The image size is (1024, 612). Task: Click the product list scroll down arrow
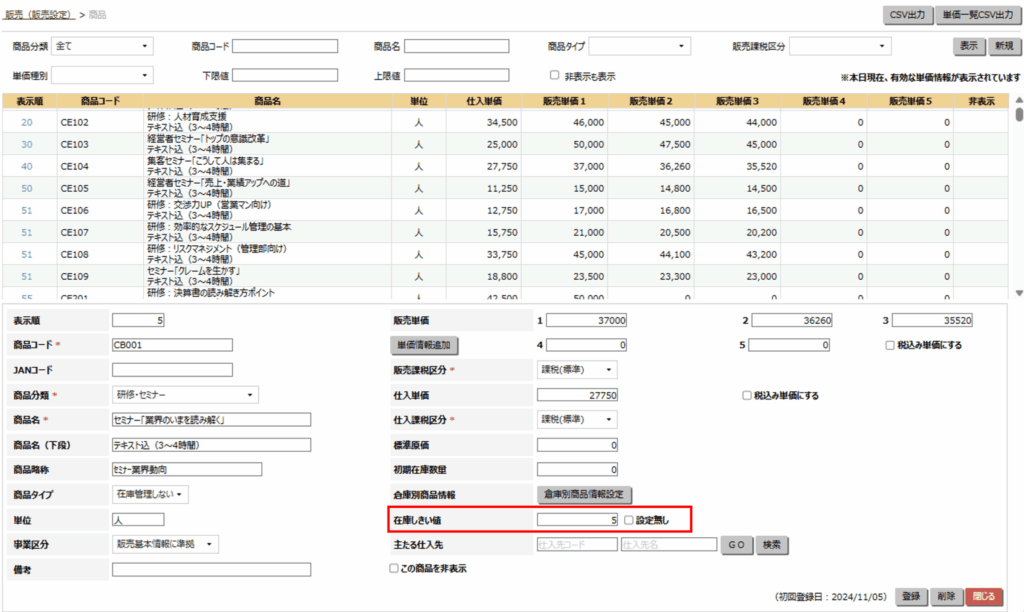pos(1019,293)
